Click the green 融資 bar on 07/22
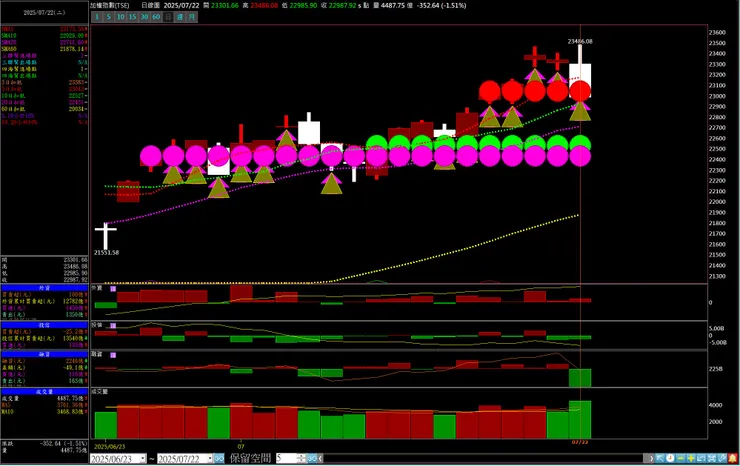This screenshot has height=466, width=740. click(x=580, y=378)
